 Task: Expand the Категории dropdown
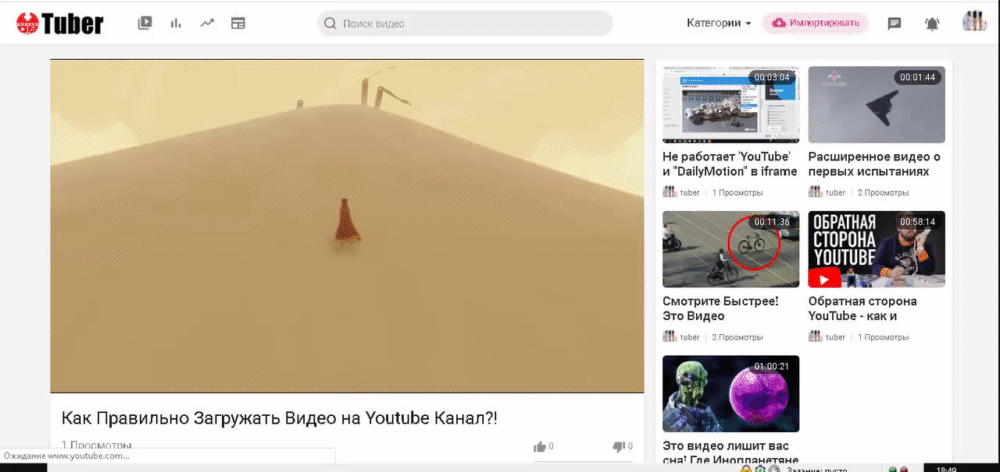[x=719, y=23]
